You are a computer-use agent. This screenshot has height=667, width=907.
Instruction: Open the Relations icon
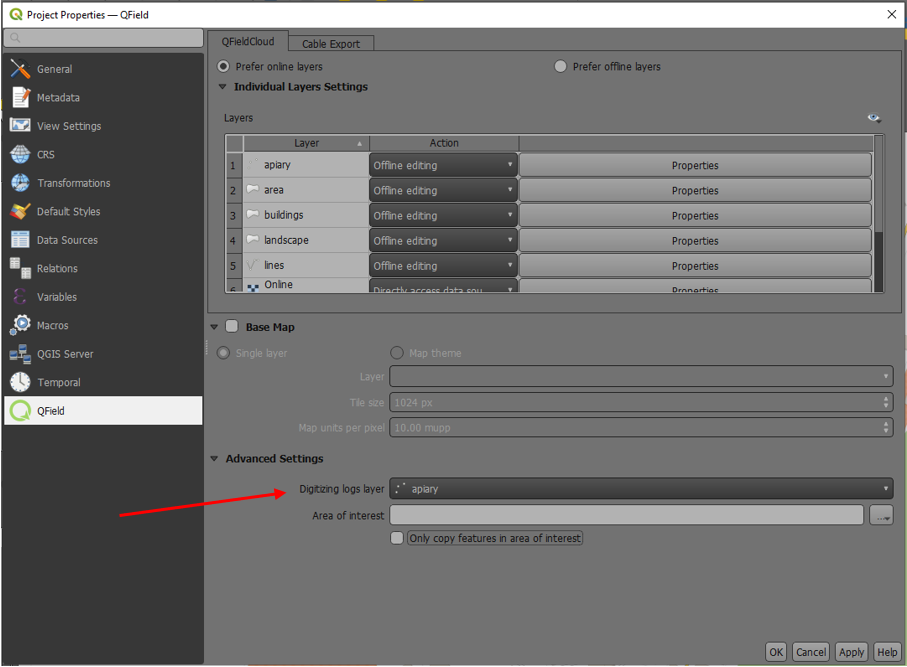[x=20, y=268]
